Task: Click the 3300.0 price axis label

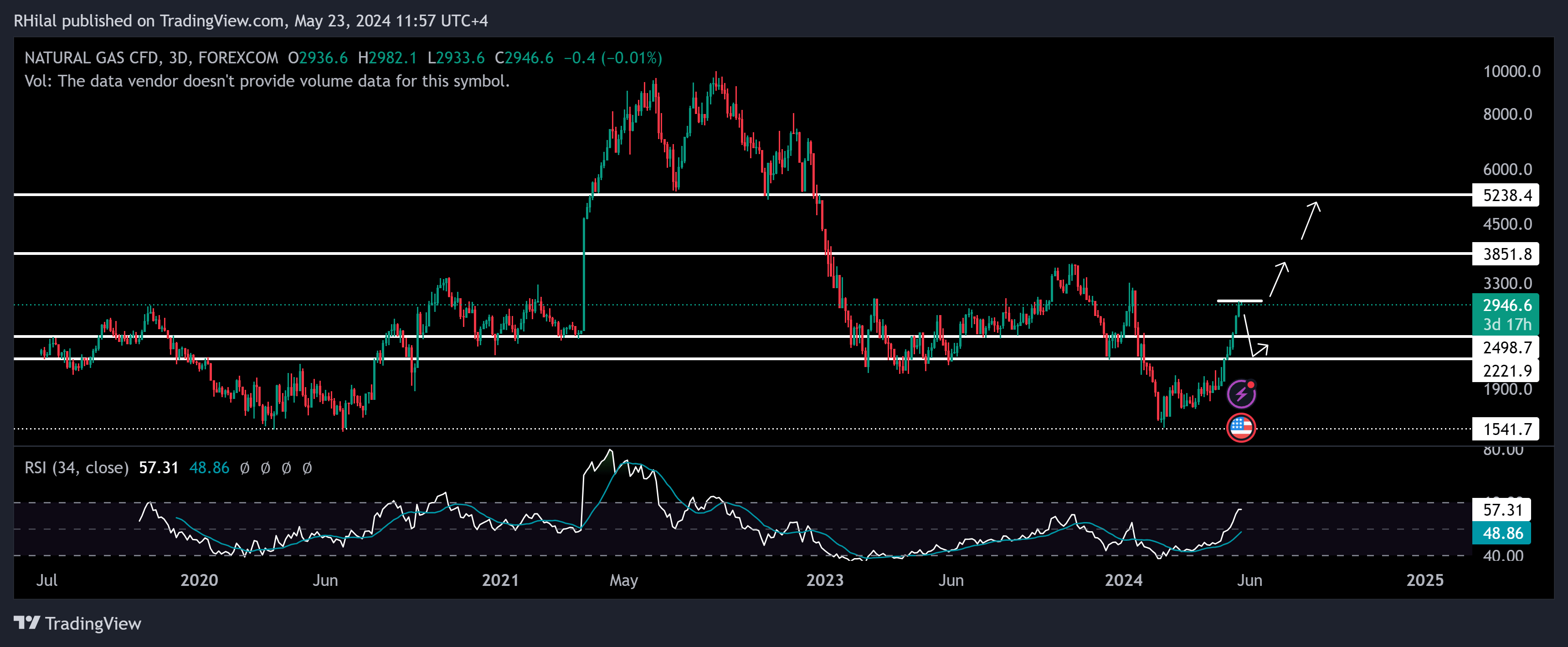Action: (1507, 283)
